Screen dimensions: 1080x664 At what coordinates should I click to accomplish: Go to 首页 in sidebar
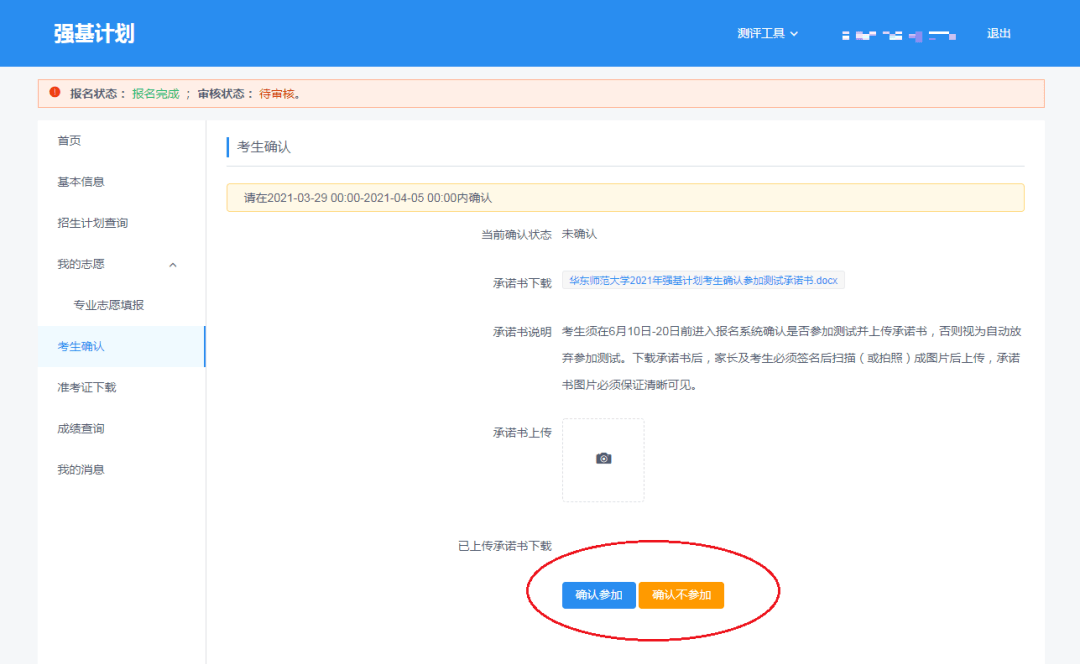[69, 141]
